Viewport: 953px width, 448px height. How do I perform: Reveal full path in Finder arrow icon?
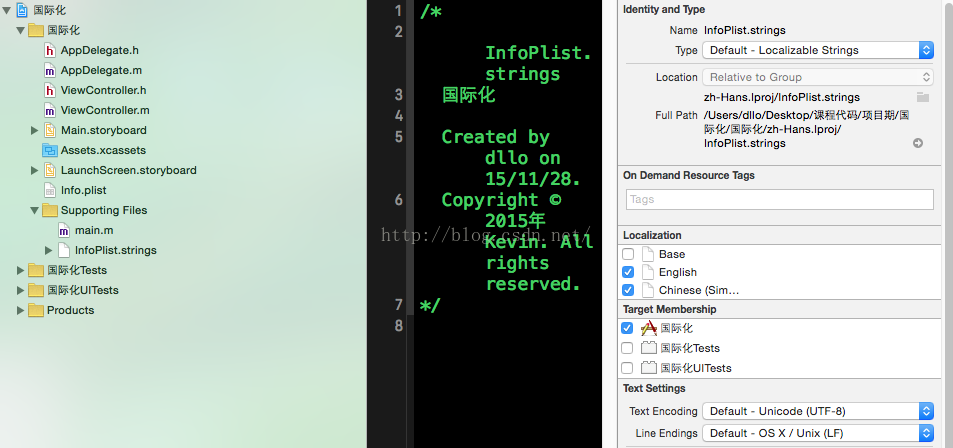918,143
